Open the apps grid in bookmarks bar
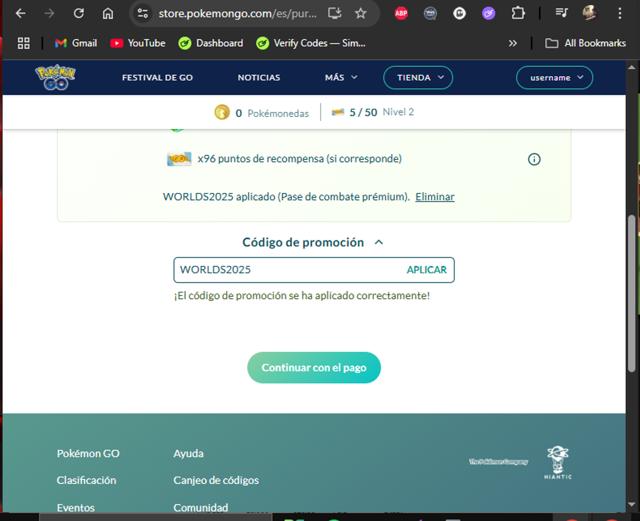This screenshot has height=521, width=640. [24, 43]
